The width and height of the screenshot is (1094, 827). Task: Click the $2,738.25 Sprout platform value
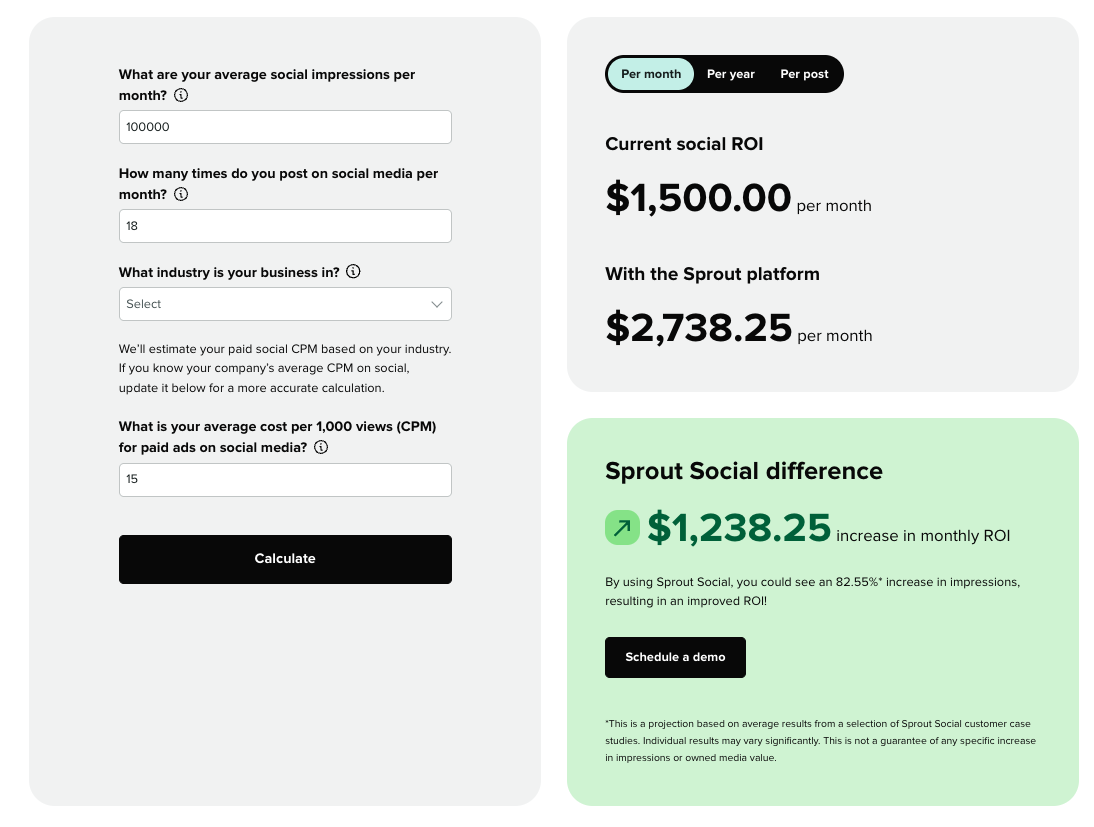pos(698,328)
